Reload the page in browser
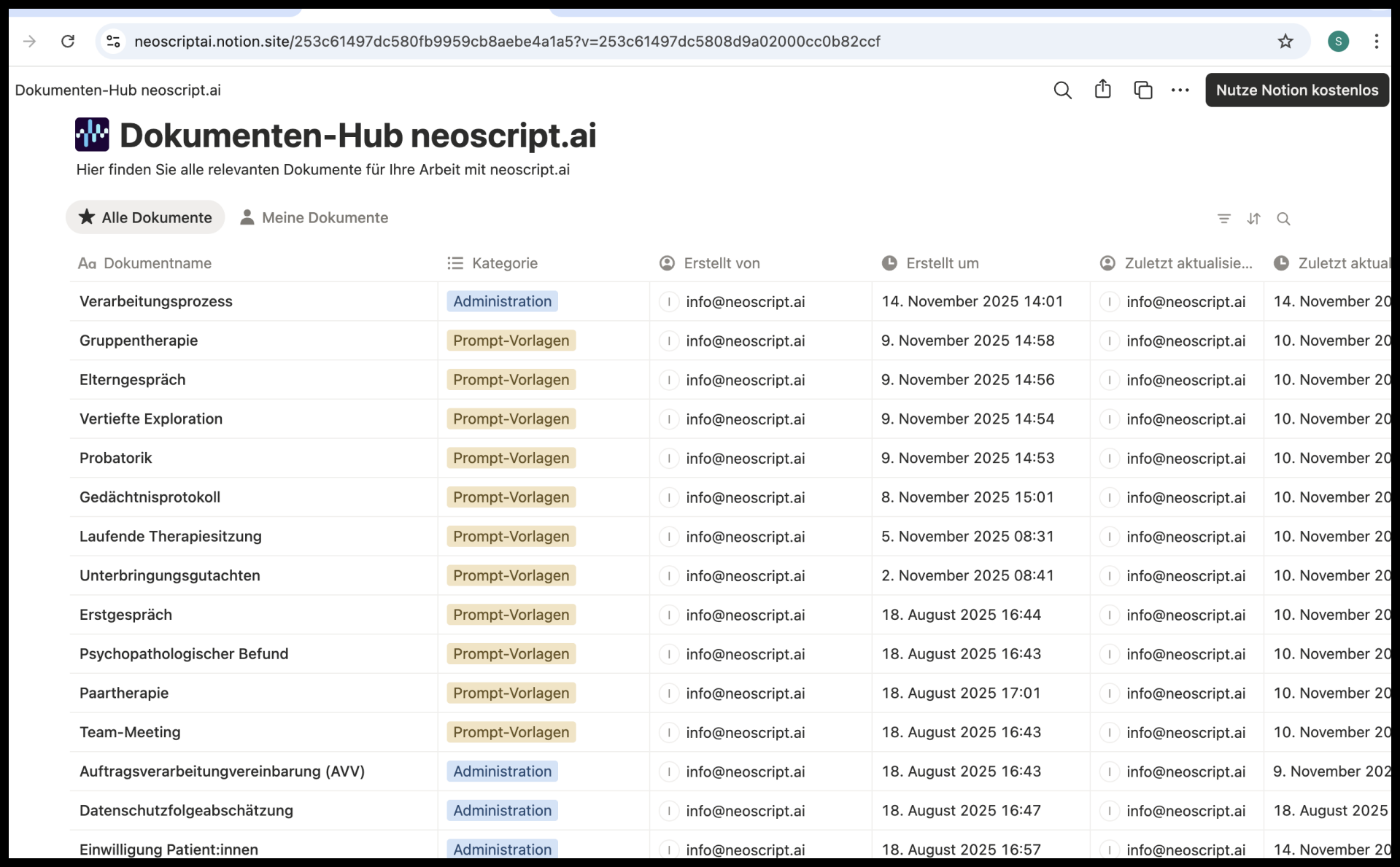Viewport: 1400px width, 867px height. (x=68, y=42)
